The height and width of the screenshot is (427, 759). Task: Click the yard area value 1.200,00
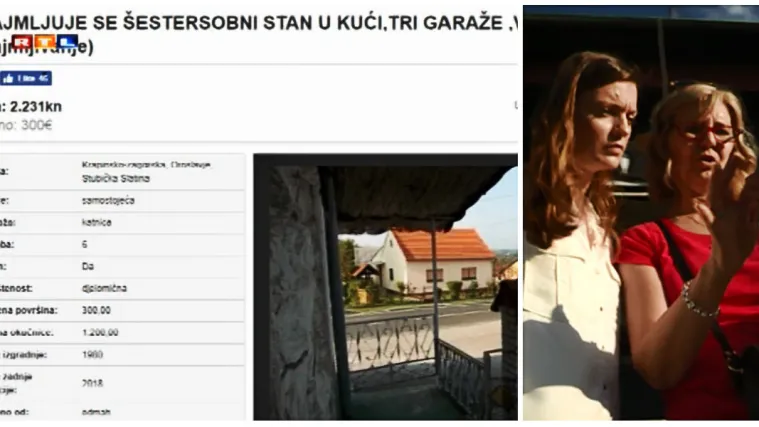pos(100,333)
